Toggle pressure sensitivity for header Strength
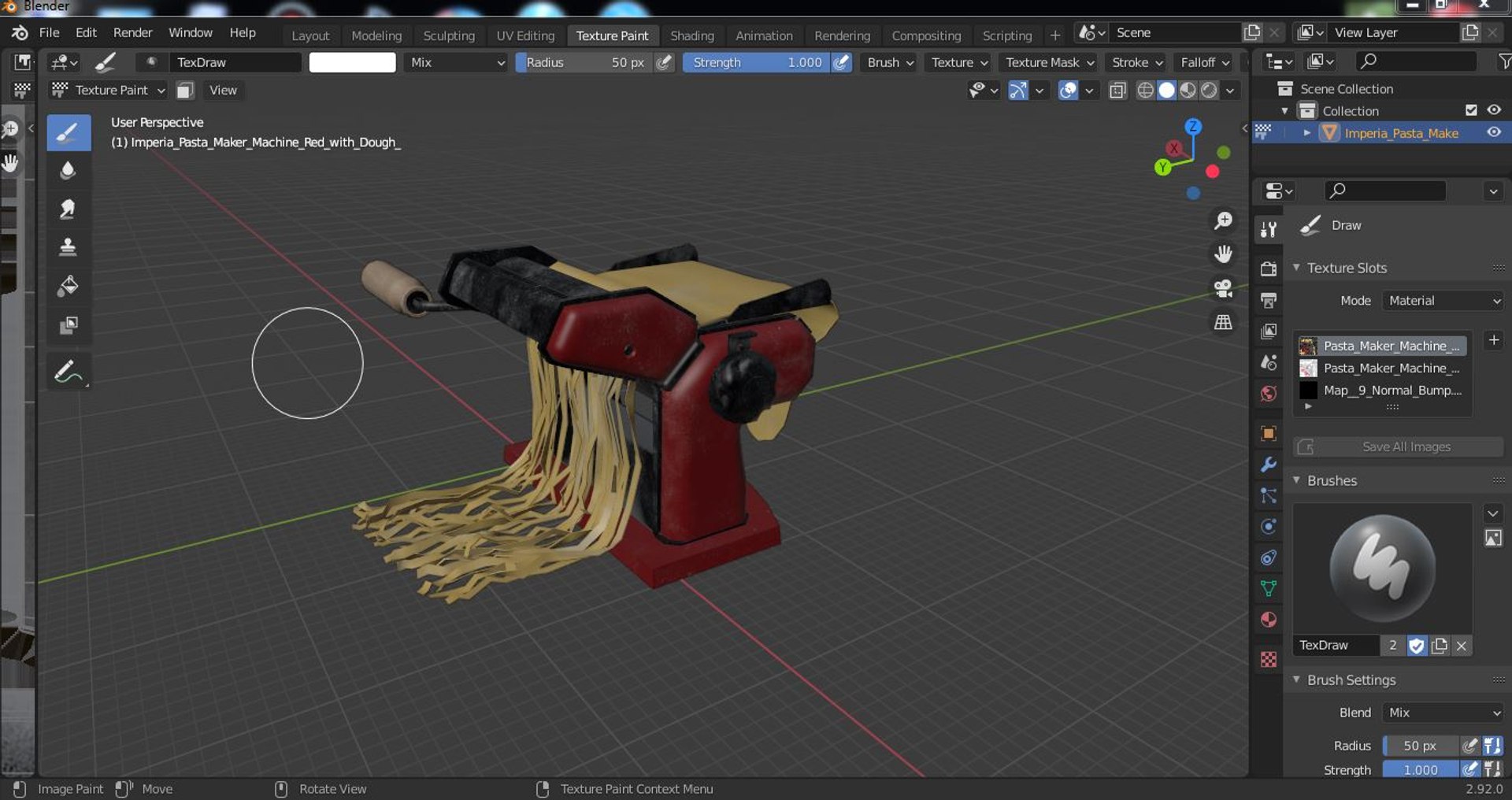This screenshot has height=800, width=1512. pos(842,62)
